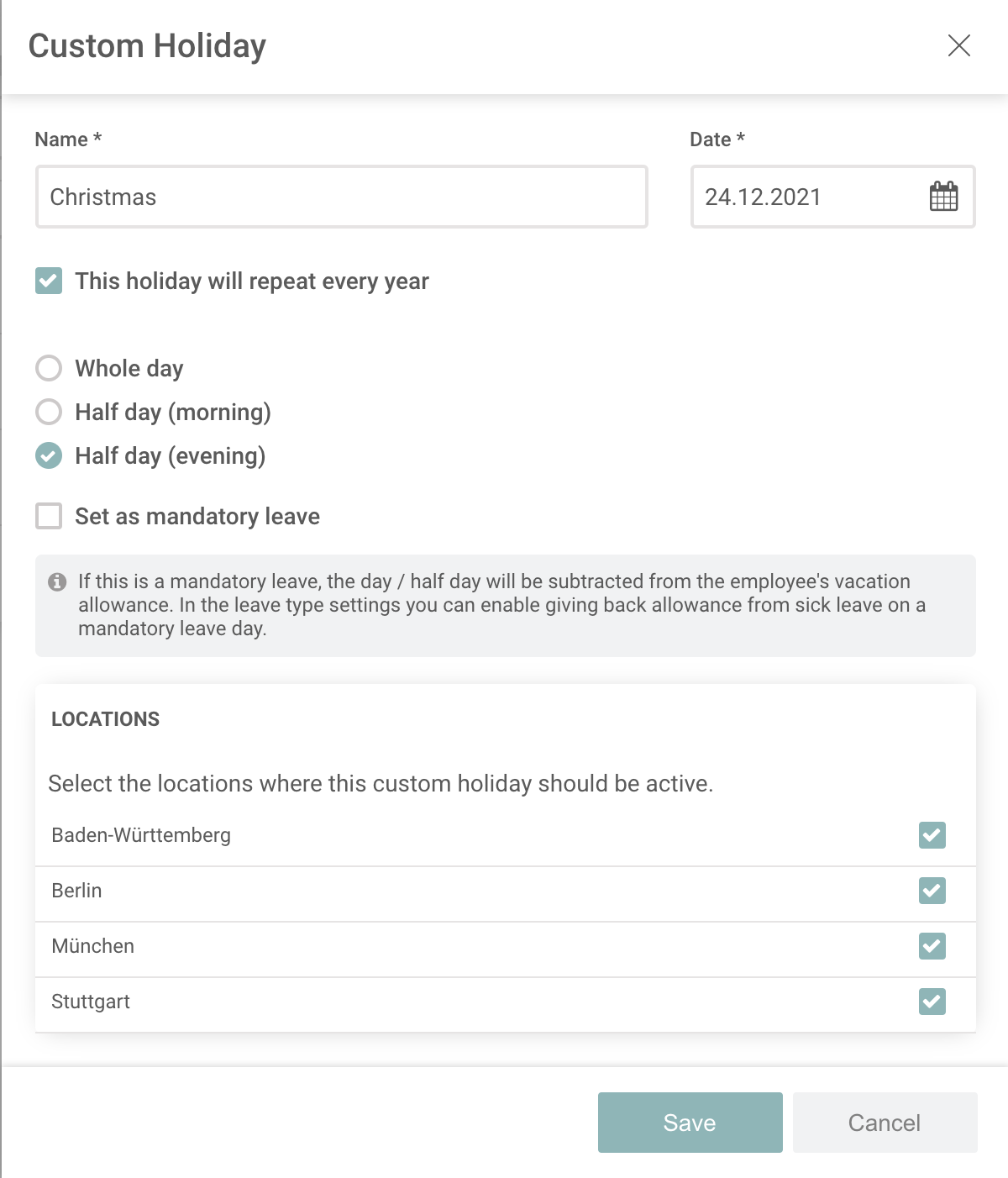
Task: Click the Baden-Württemberg location row label
Action: pyautogui.click(x=141, y=835)
